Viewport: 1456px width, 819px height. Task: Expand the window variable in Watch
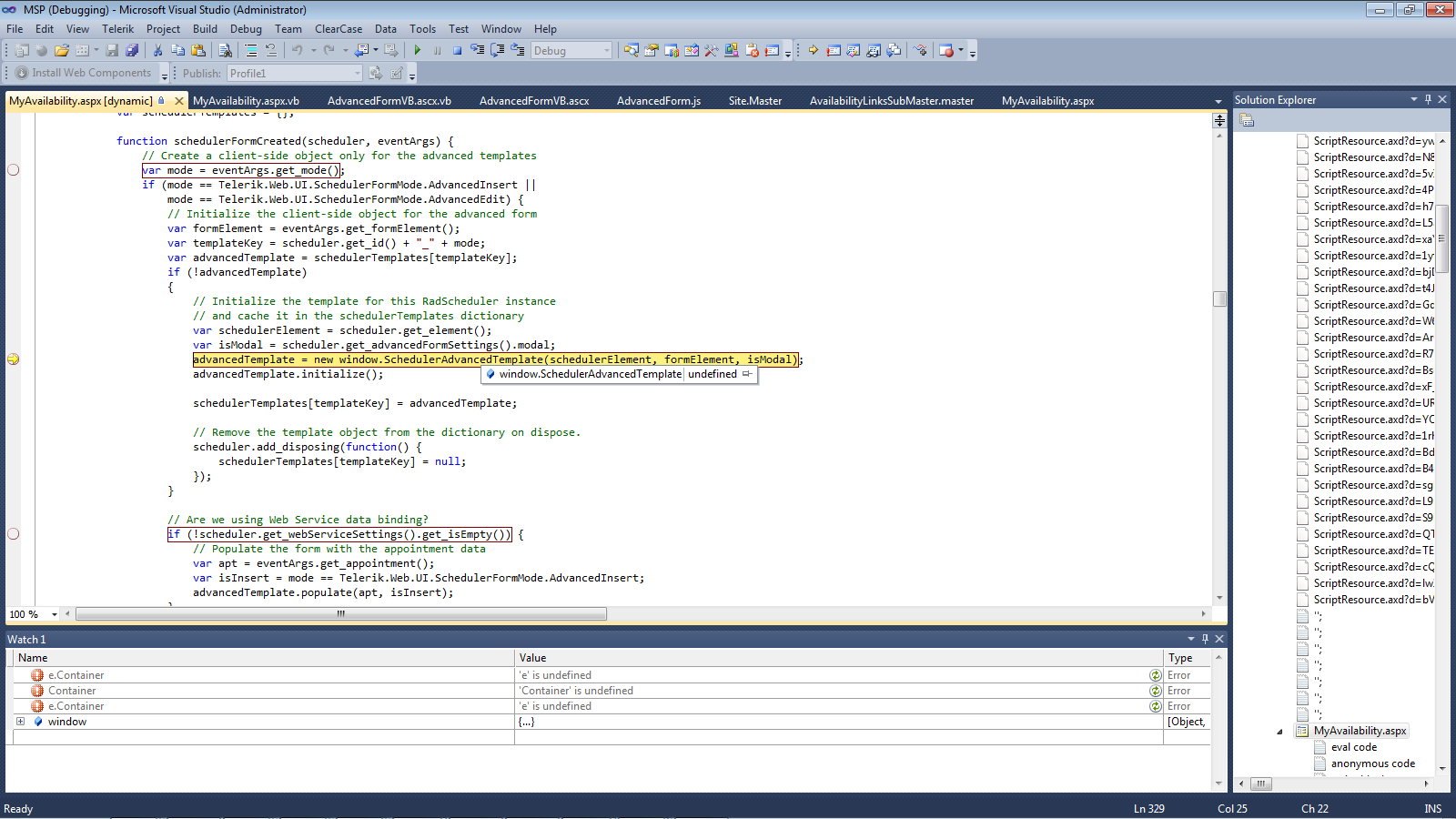(20, 722)
